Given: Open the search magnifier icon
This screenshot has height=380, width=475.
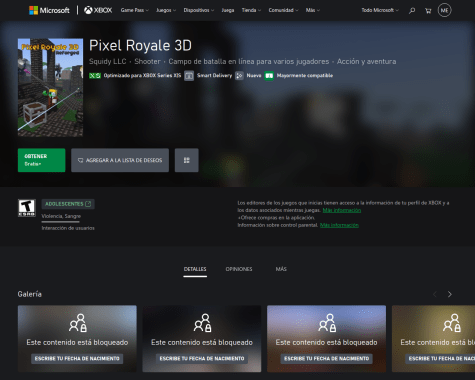Looking at the screenshot, I should coord(412,10).
